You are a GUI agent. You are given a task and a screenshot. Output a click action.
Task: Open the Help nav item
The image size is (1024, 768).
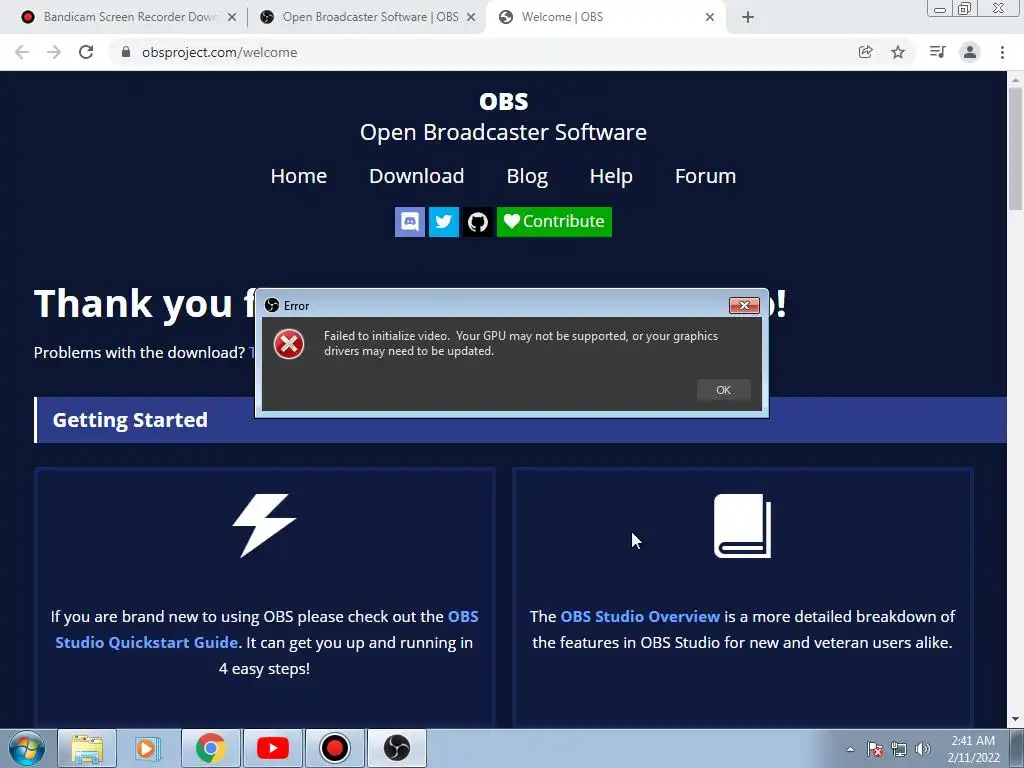[x=611, y=176]
